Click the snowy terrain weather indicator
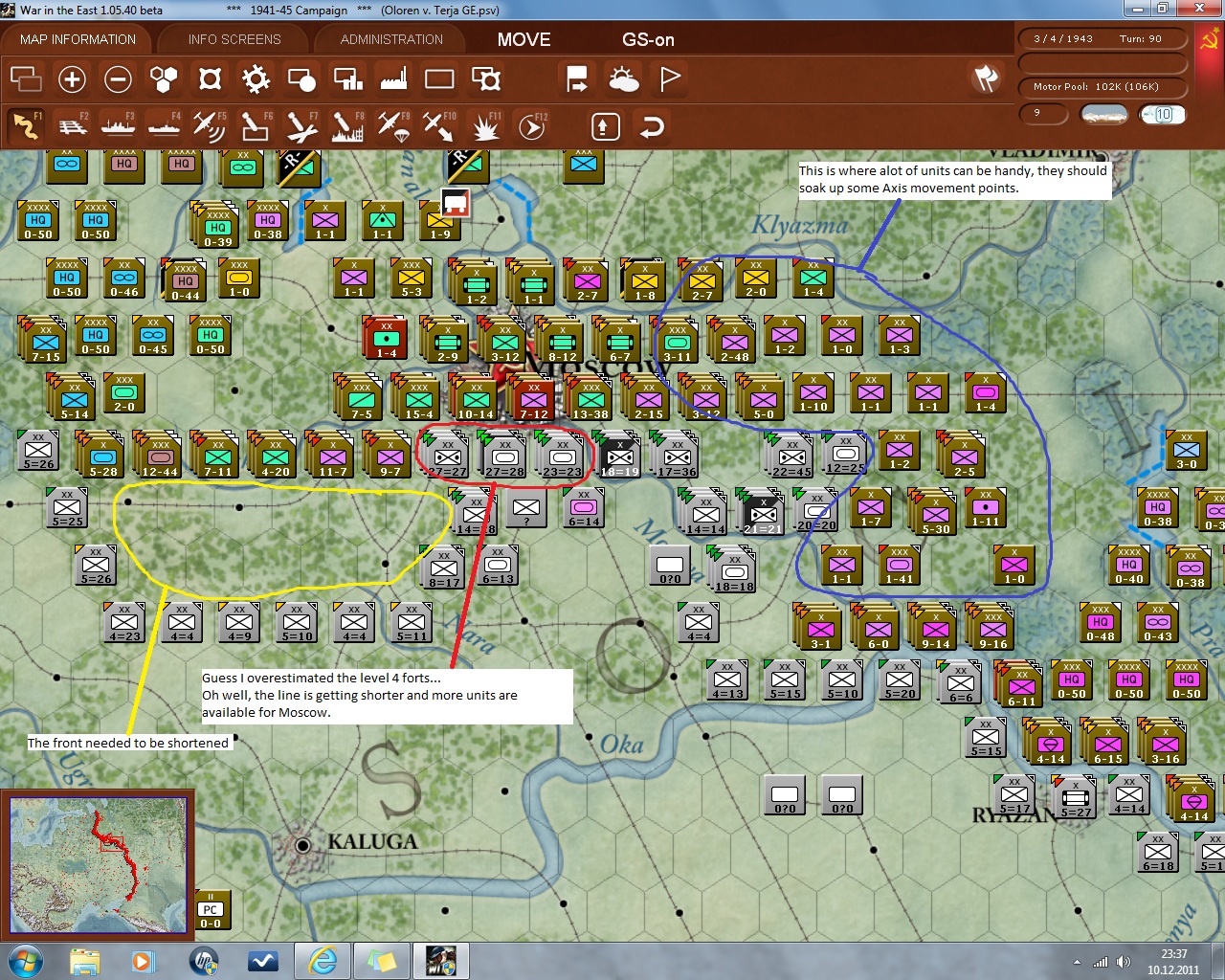 point(1103,114)
